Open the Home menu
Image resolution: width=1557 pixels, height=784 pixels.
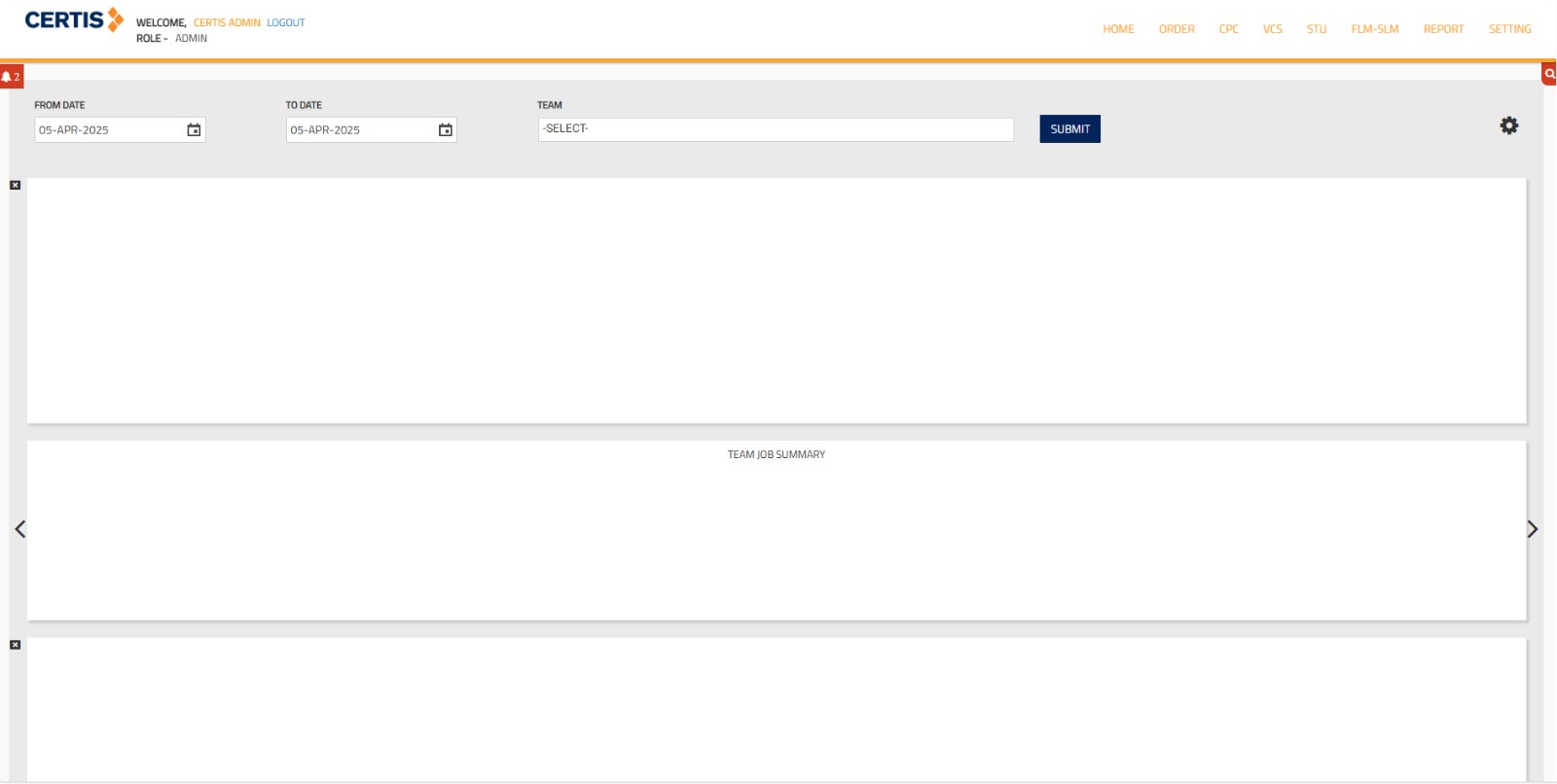click(x=1118, y=29)
